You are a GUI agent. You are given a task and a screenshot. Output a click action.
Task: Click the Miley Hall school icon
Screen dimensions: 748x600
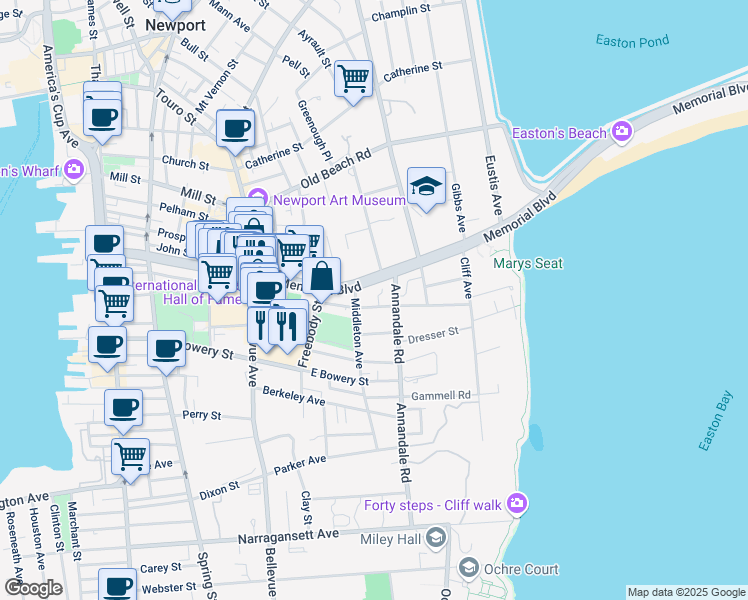436,538
